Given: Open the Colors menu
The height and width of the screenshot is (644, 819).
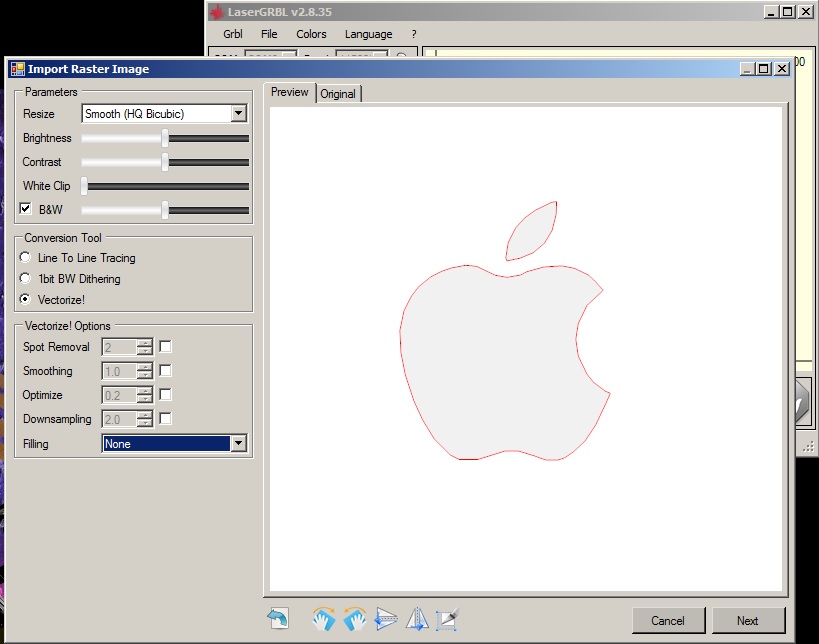Looking at the screenshot, I should click(311, 34).
